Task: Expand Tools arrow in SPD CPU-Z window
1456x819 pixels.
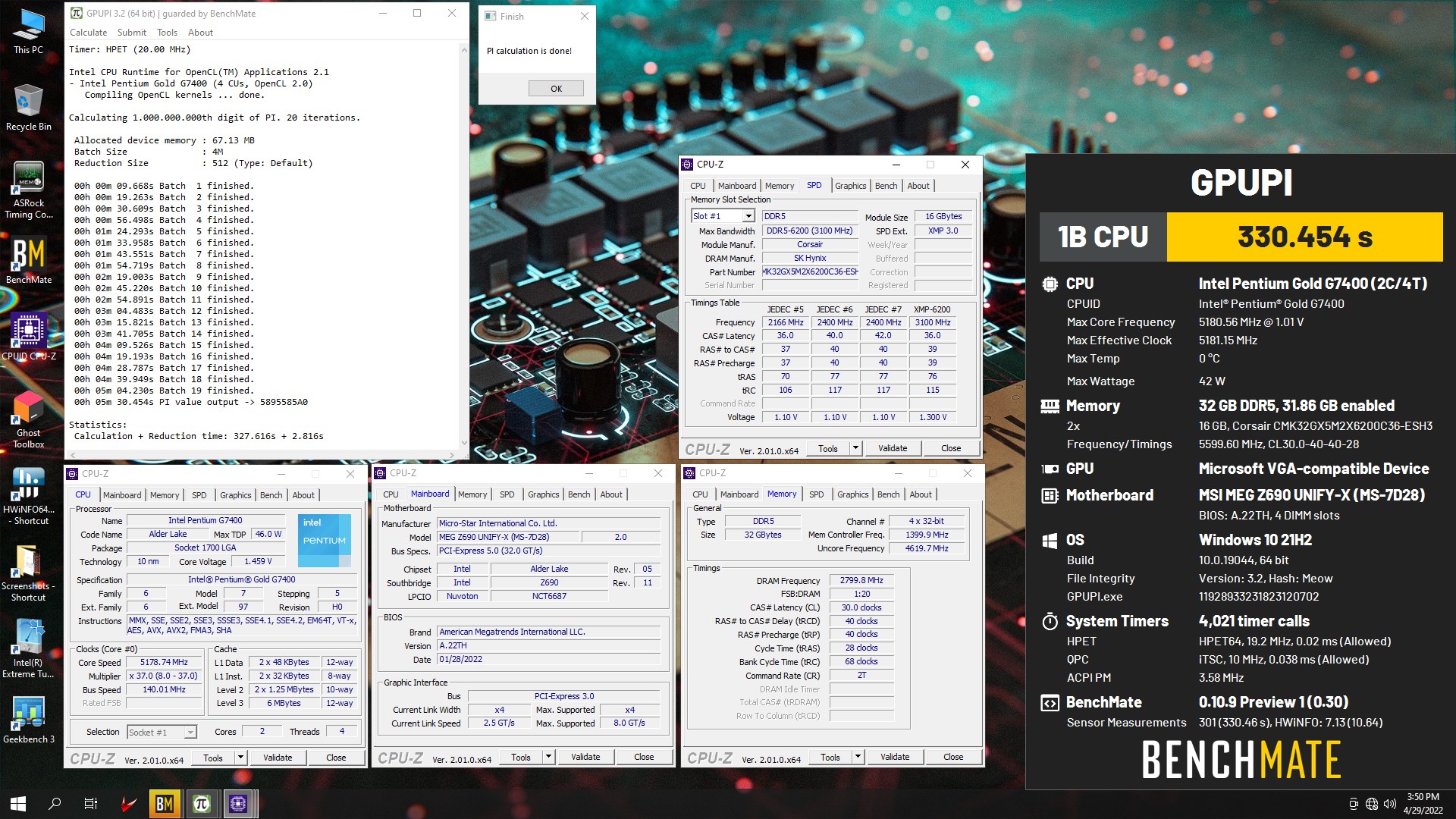Action: pyautogui.click(x=855, y=448)
